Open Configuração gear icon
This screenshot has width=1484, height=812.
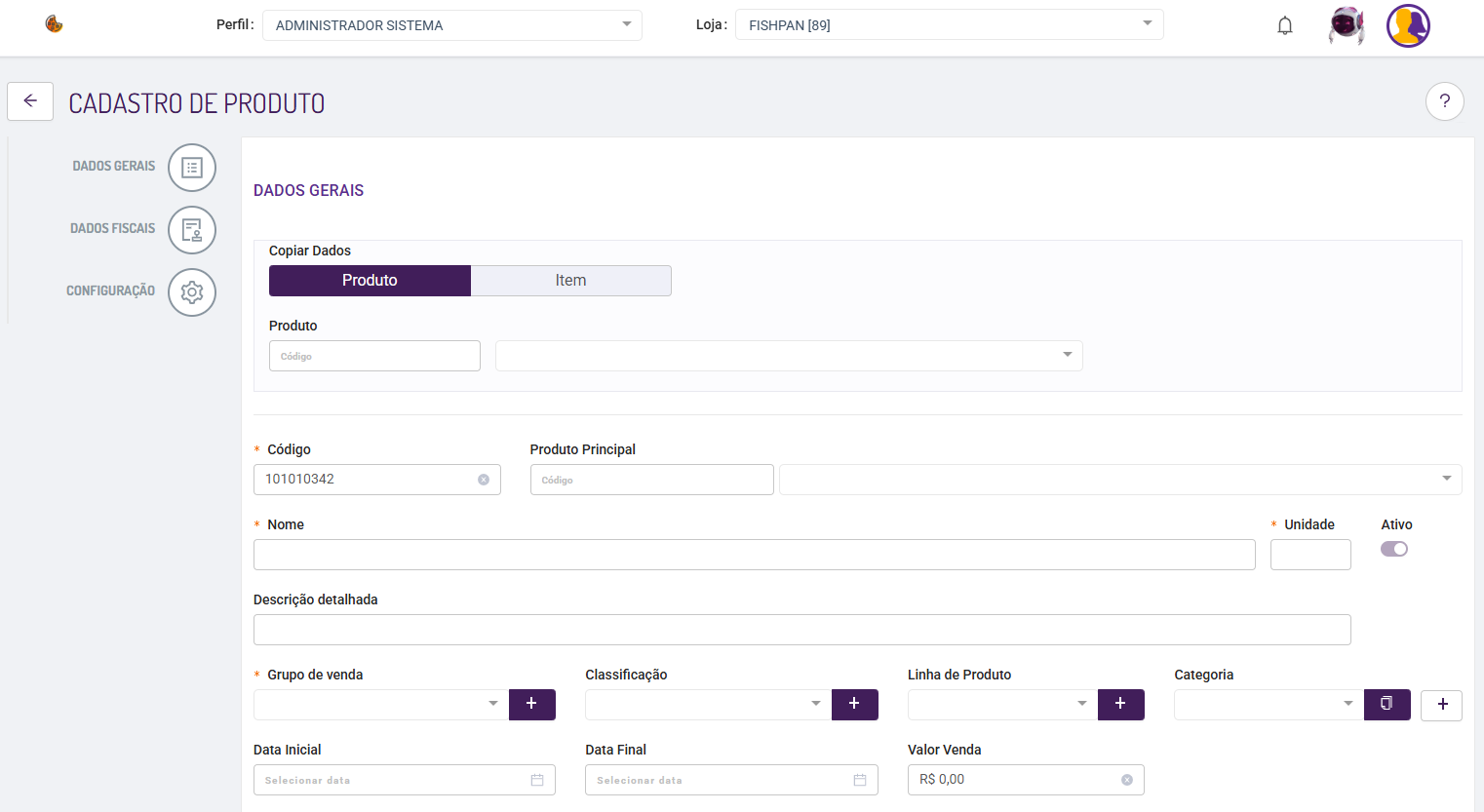[x=192, y=292]
